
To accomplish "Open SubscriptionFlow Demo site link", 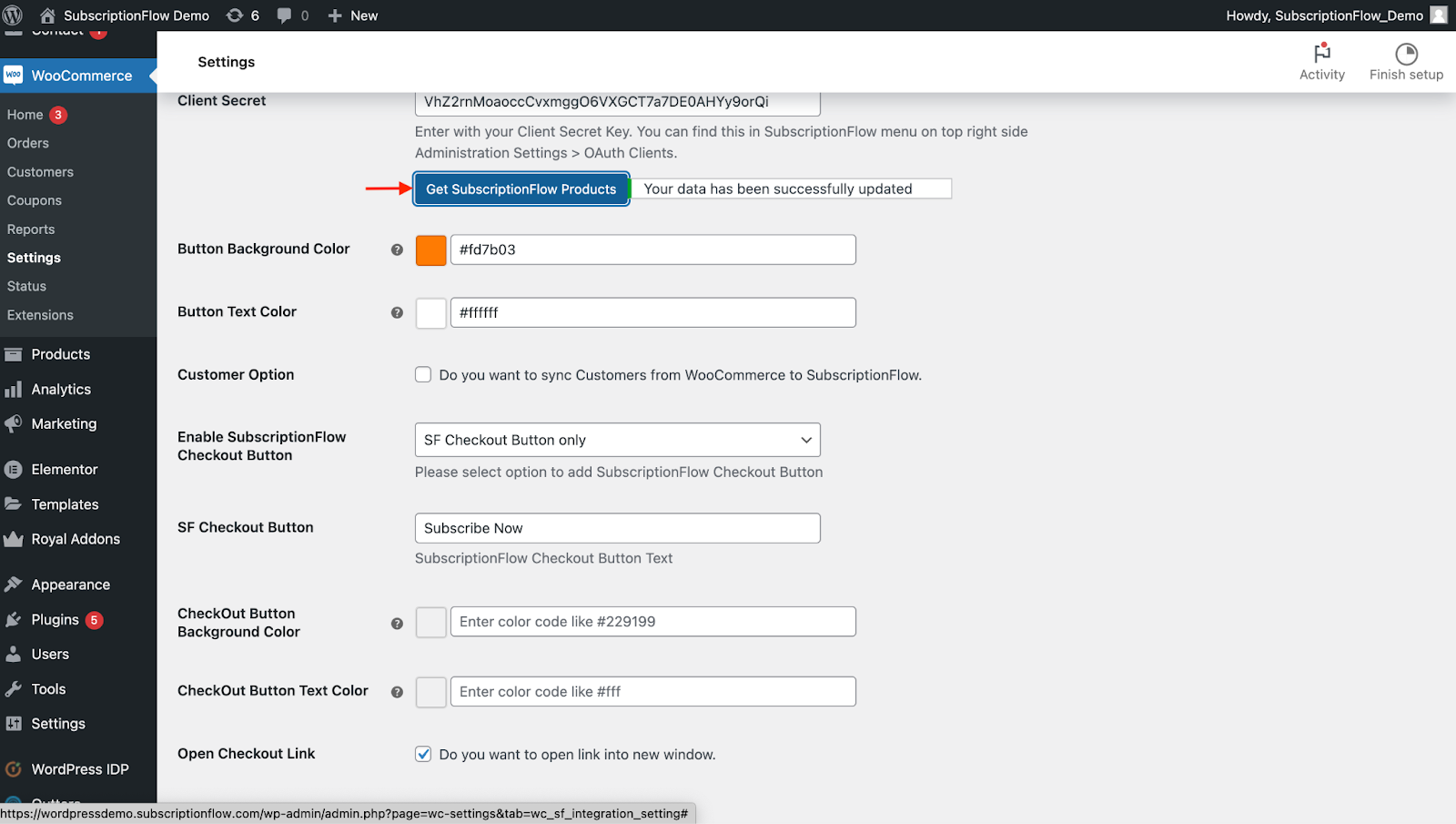I will (136, 15).
